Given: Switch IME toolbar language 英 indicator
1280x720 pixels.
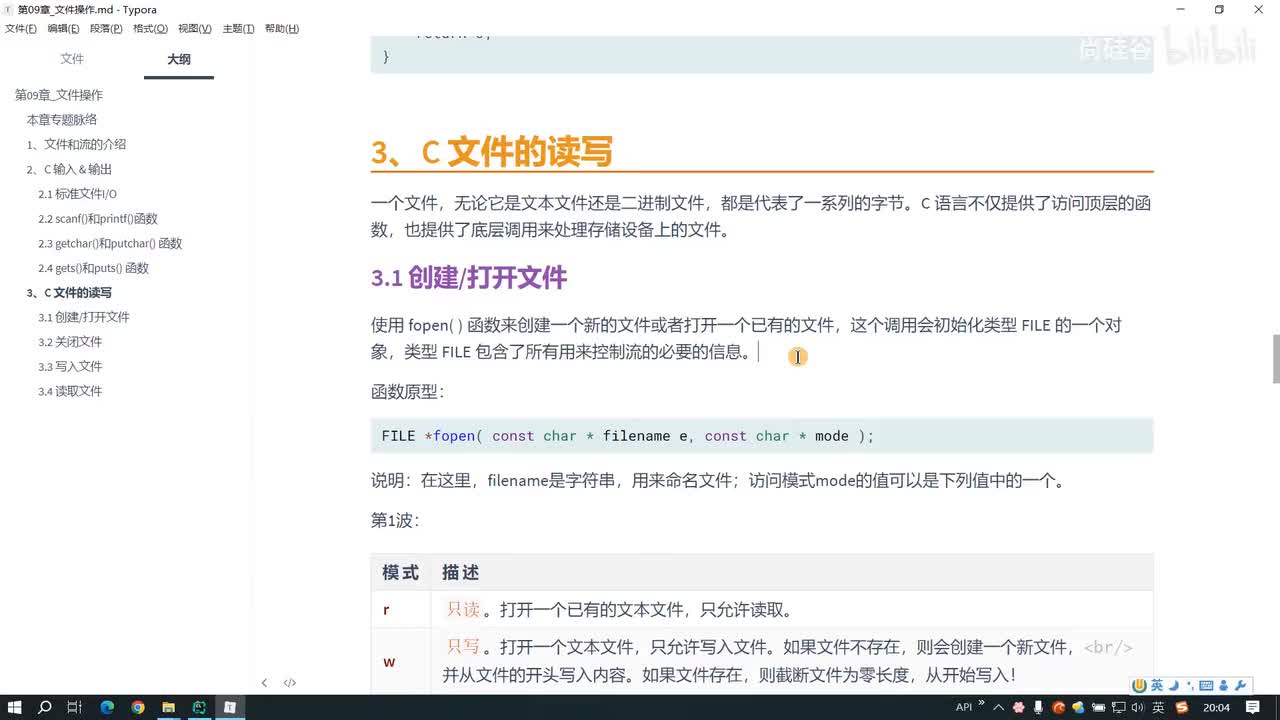Looking at the screenshot, I should tap(1157, 685).
